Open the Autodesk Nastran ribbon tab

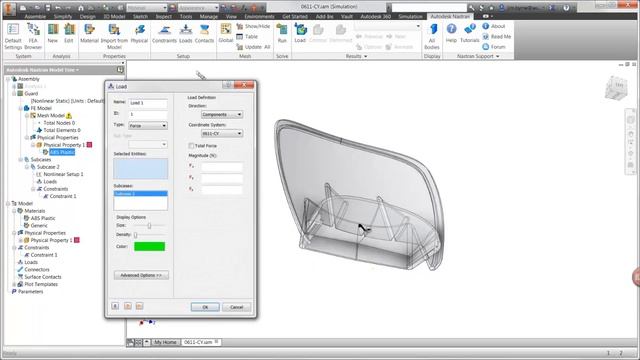coord(450,16)
